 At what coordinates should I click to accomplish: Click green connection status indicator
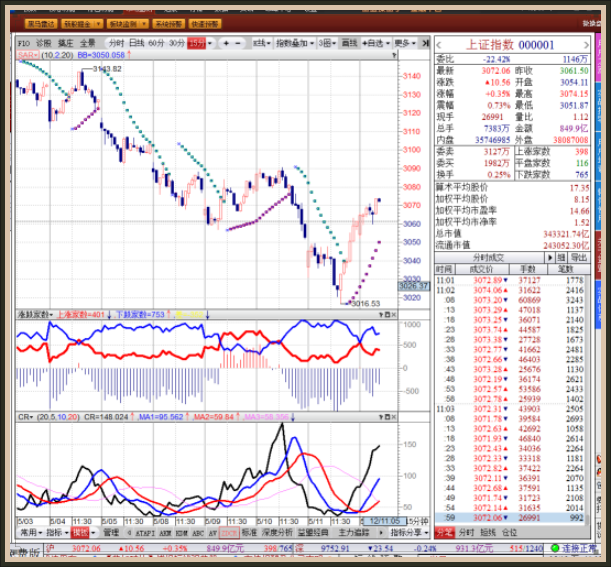(x=555, y=548)
